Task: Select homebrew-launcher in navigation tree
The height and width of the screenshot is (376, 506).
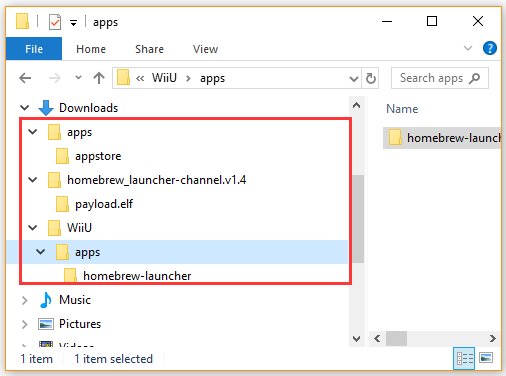Action: point(137,276)
